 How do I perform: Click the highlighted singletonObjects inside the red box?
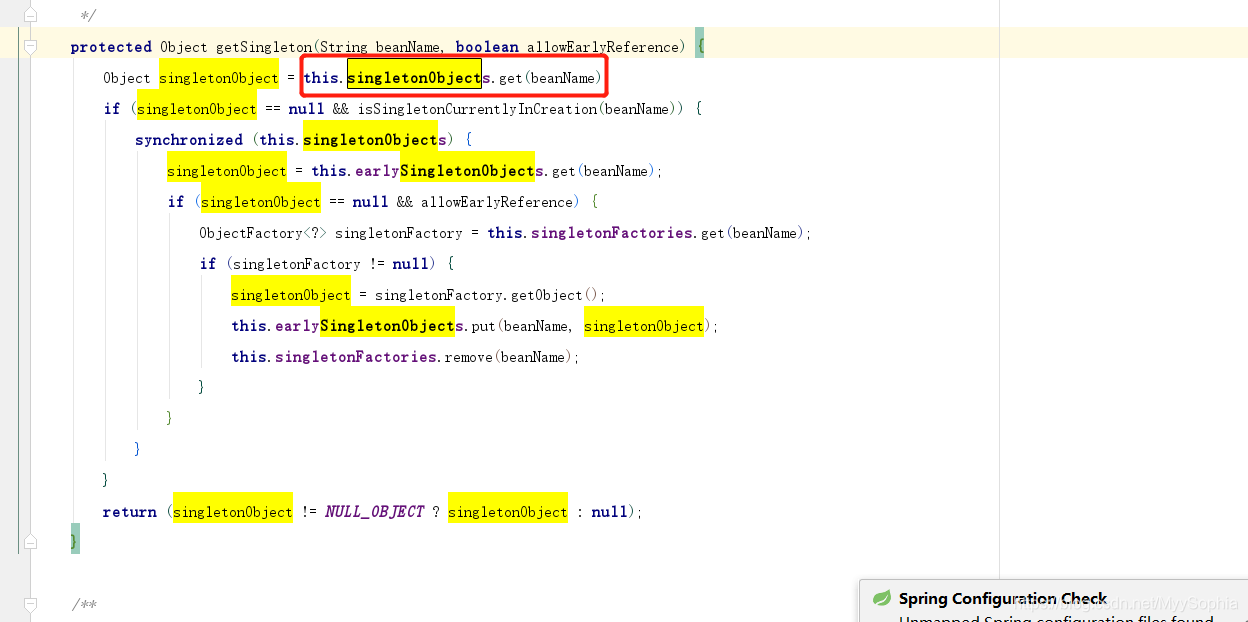[x=413, y=75]
